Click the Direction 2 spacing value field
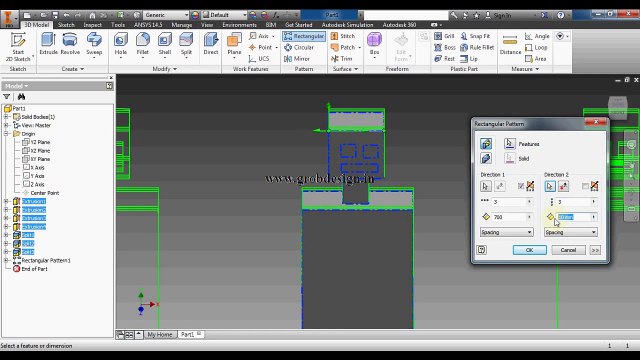The width and height of the screenshot is (640, 360). tap(576, 217)
